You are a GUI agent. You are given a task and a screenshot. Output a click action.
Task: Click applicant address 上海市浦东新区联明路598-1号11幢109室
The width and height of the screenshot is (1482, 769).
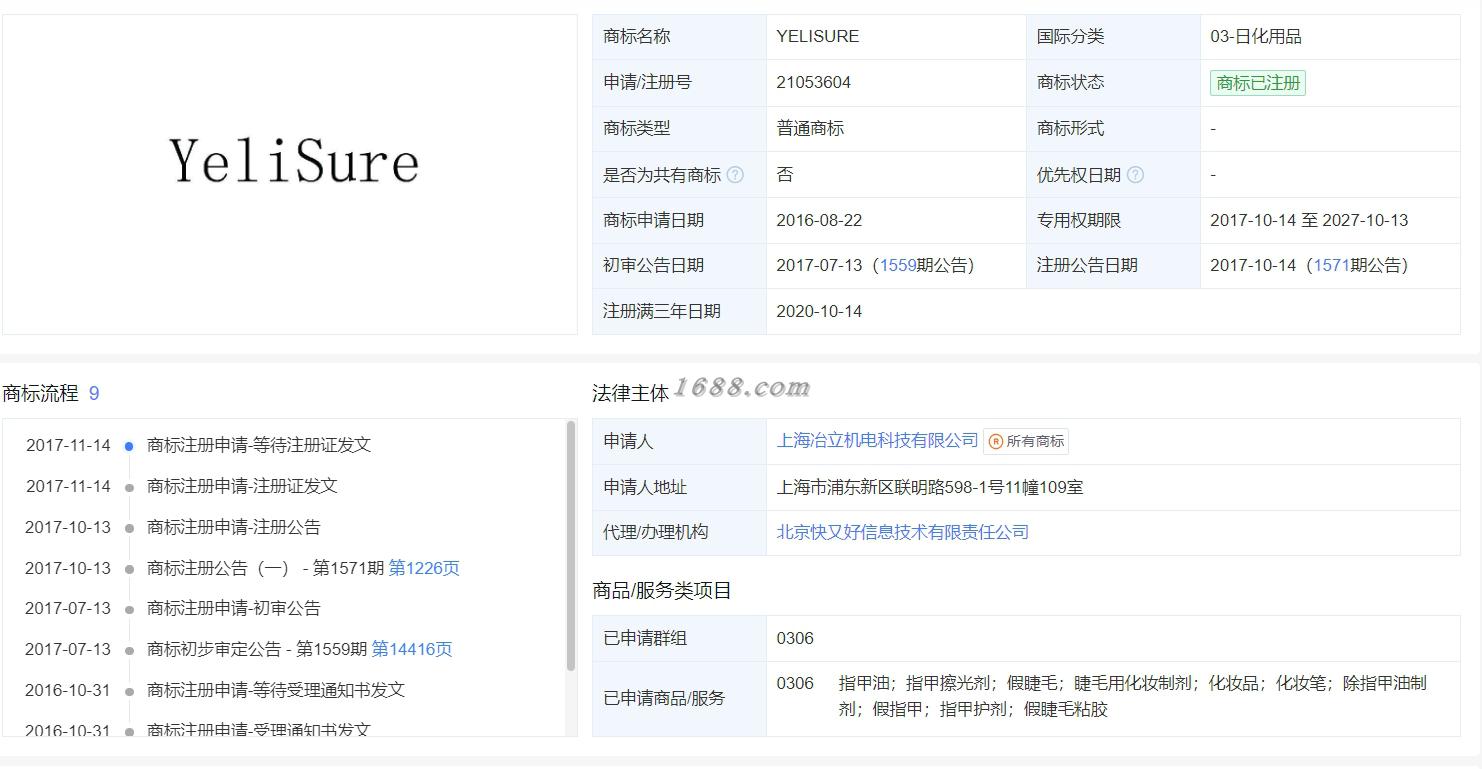pyautogui.click(x=930, y=487)
